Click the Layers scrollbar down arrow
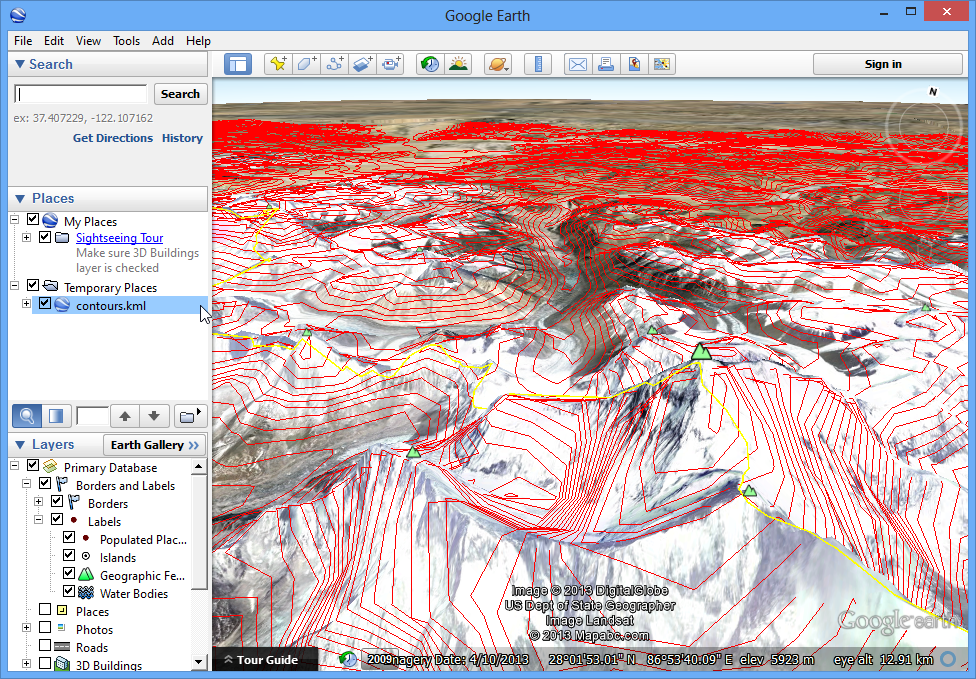The height and width of the screenshot is (679, 976). (199, 662)
